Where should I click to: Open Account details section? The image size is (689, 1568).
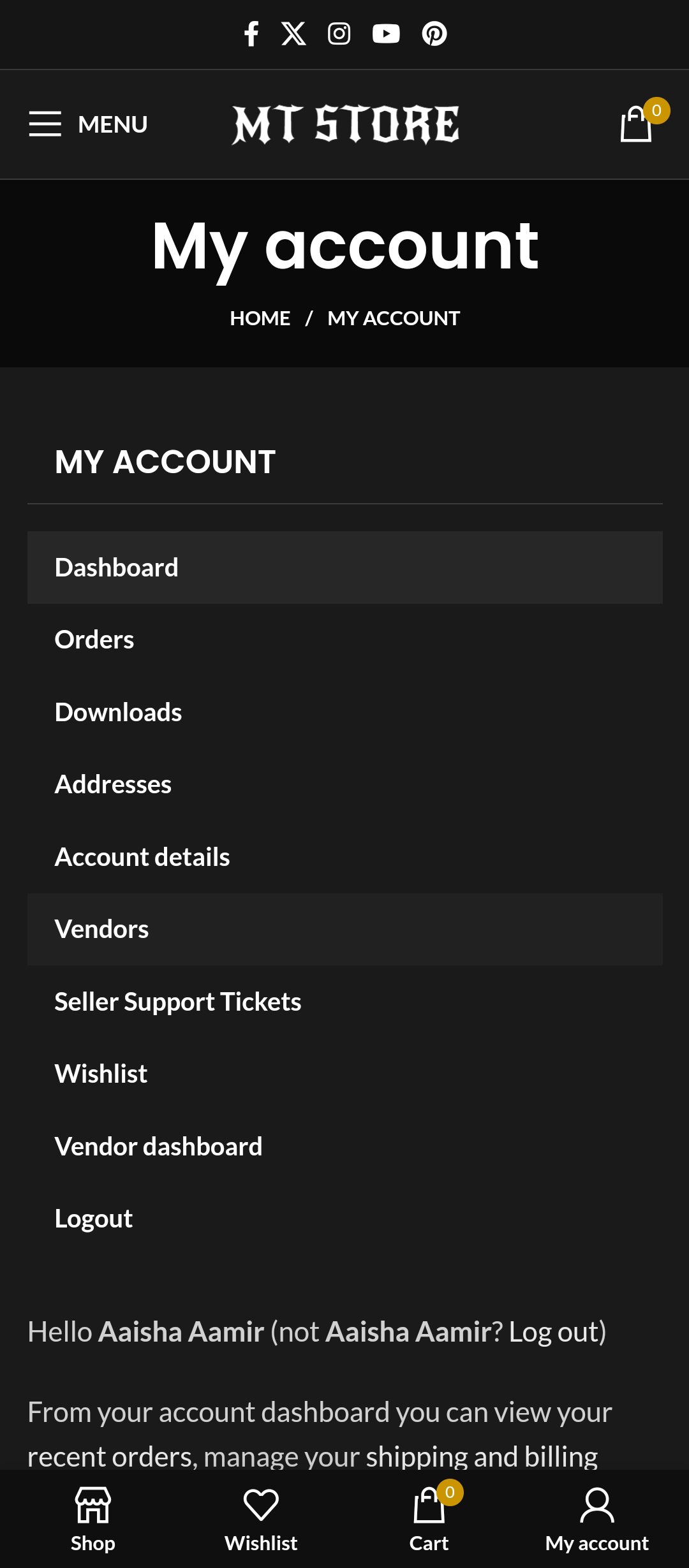coord(142,857)
